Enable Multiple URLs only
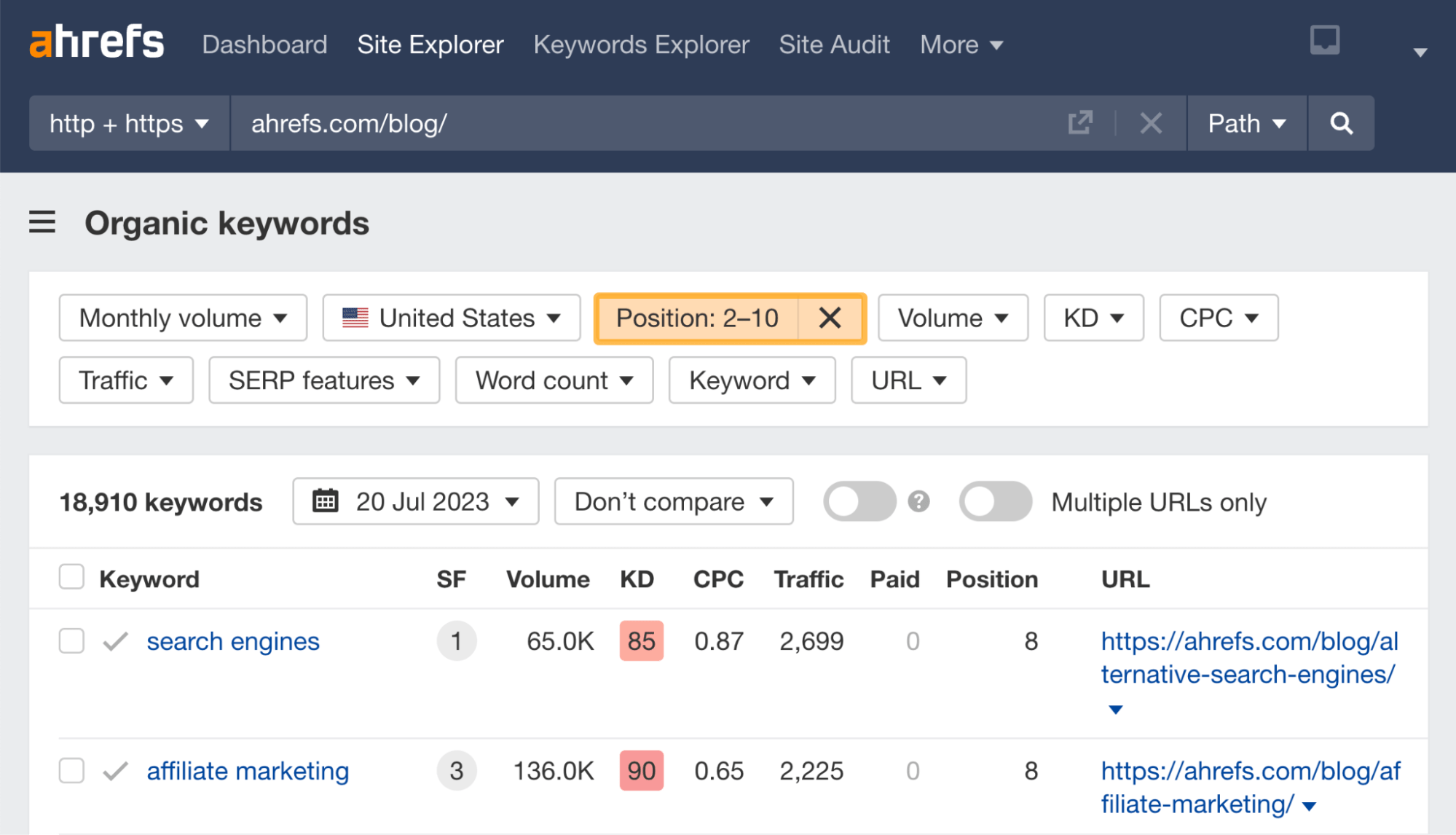 tap(996, 501)
